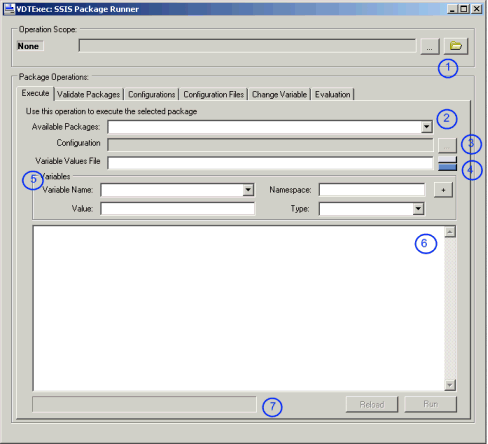Viewport: 488px width, 444px height.
Task: Click scrollbar up arrow in output list
Action: pyautogui.click(x=450, y=232)
